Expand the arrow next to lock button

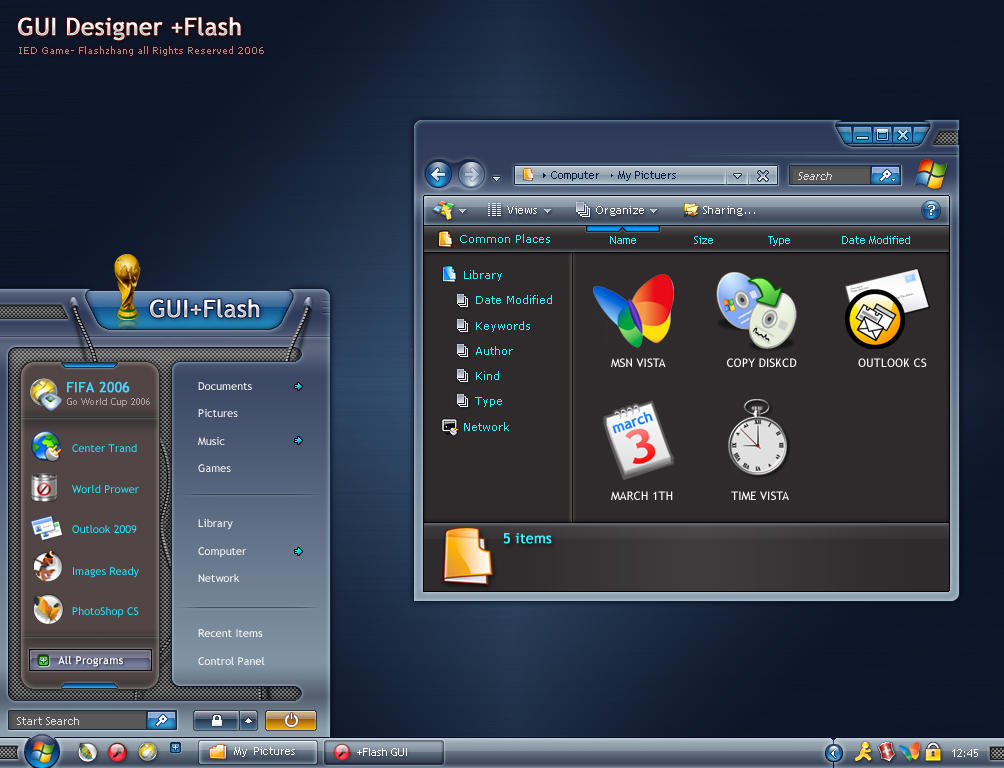pyautogui.click(x=248, y=721)
